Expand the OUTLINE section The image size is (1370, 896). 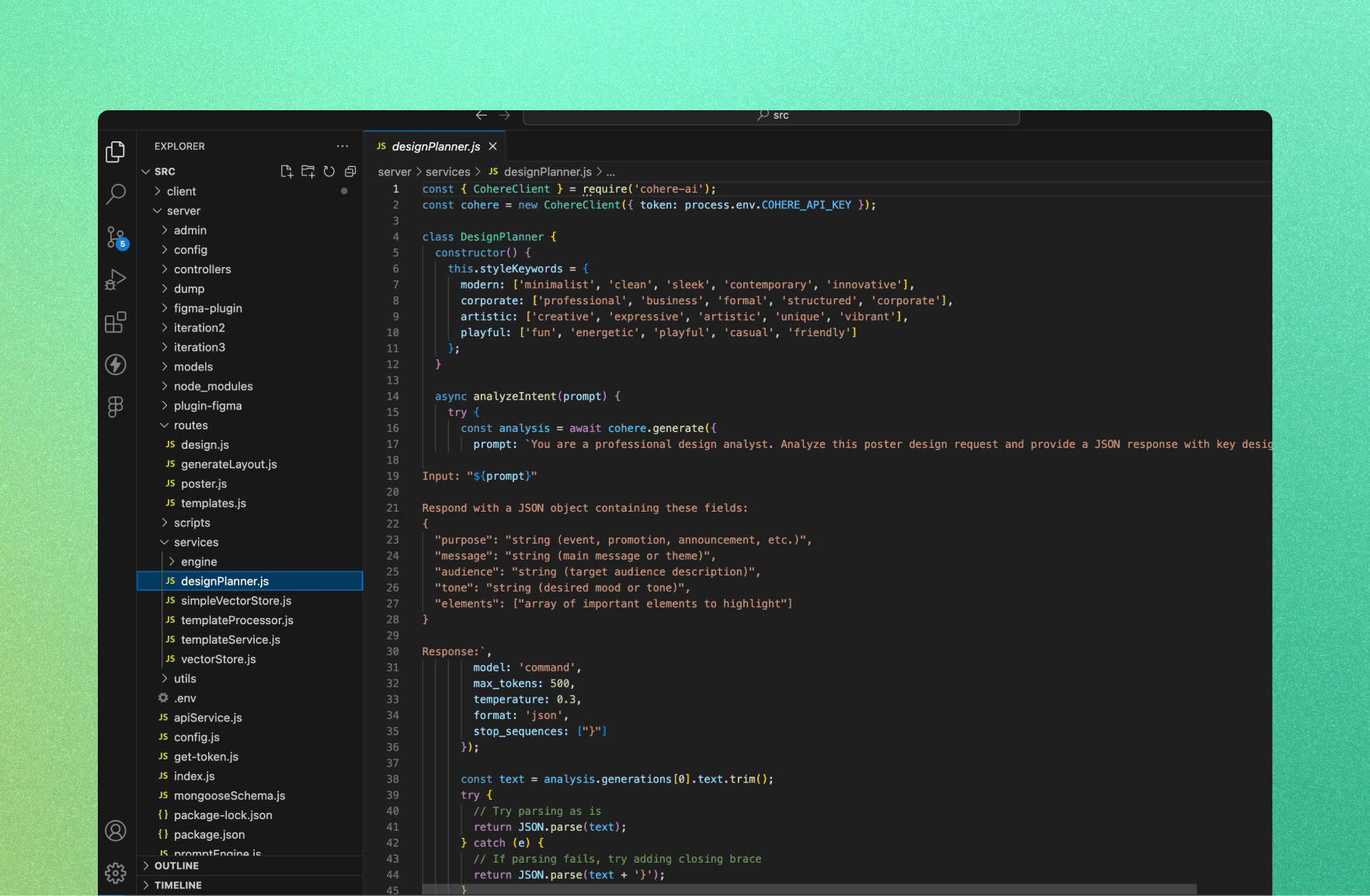(x=249, y=866)
